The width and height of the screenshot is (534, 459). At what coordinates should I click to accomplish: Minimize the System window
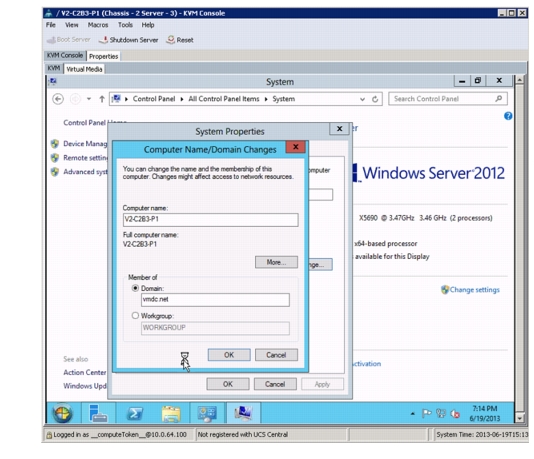pyautogui.click(x=462, y=81)
